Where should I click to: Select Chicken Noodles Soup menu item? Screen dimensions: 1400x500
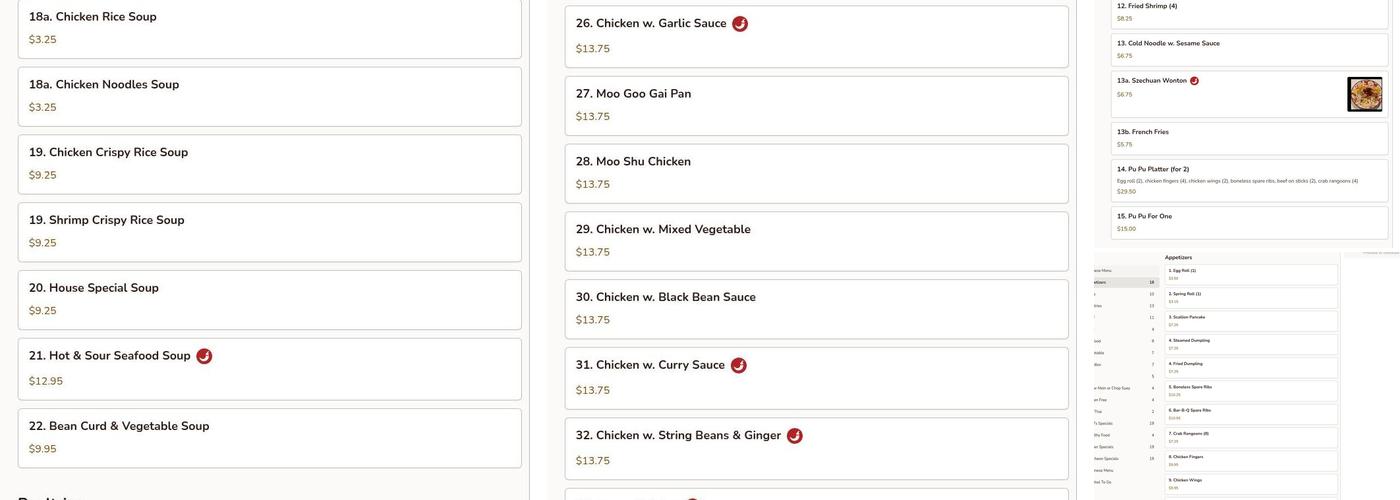click(x=269, y=96)
